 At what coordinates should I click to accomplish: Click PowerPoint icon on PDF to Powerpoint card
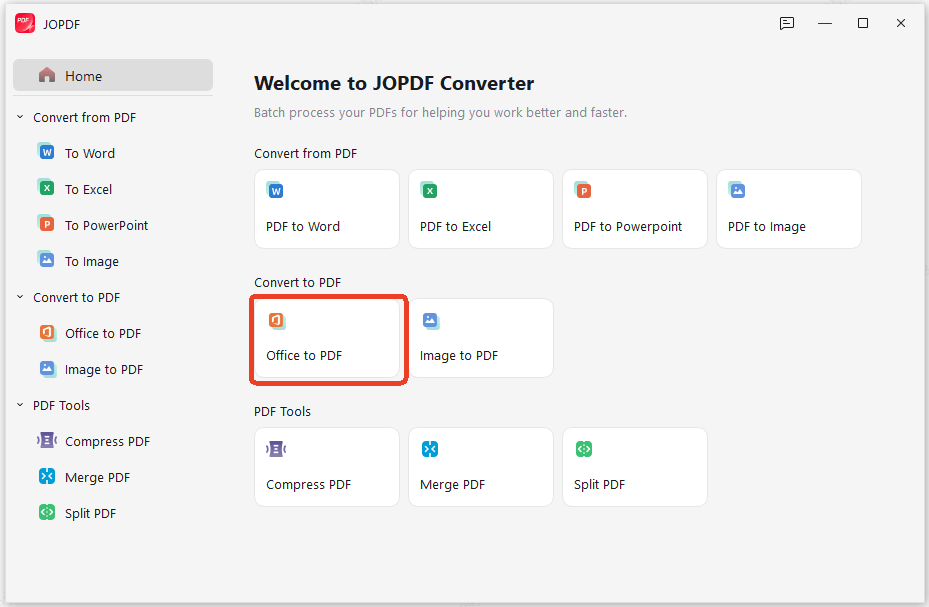584,190
